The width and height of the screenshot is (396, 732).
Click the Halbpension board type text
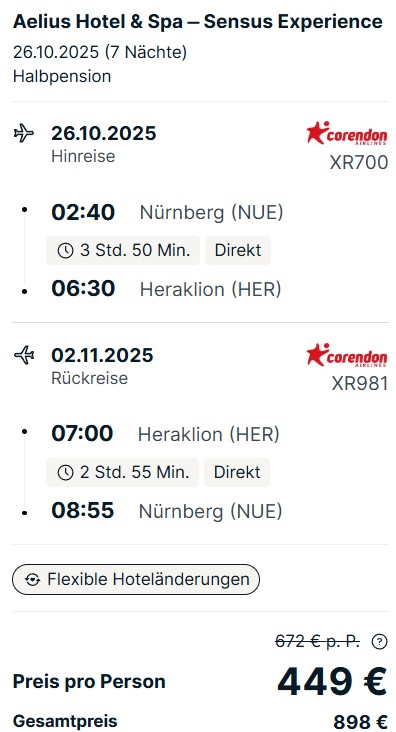62,76
